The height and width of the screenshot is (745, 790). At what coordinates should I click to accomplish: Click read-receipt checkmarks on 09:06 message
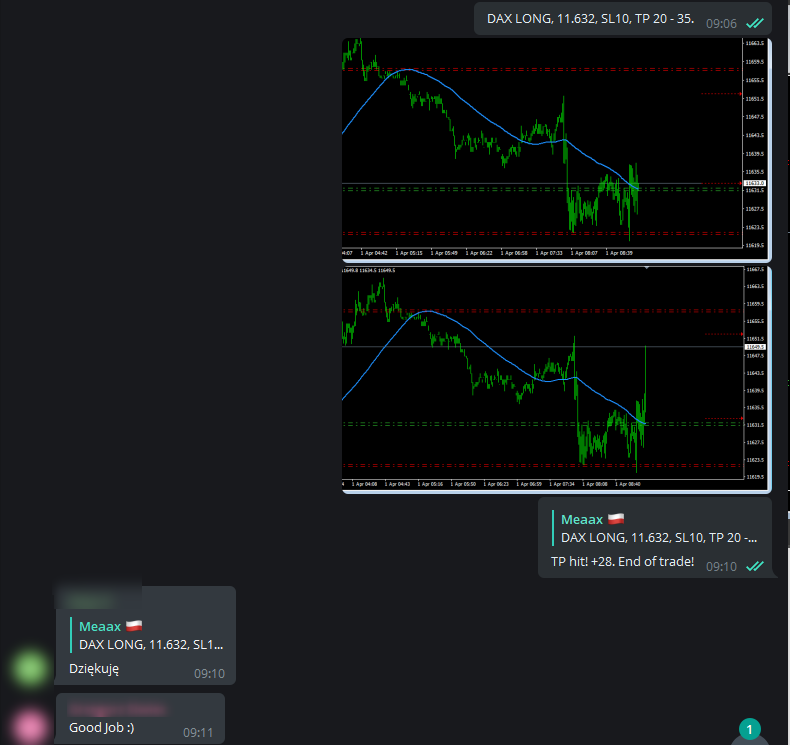tap(755, 22)
